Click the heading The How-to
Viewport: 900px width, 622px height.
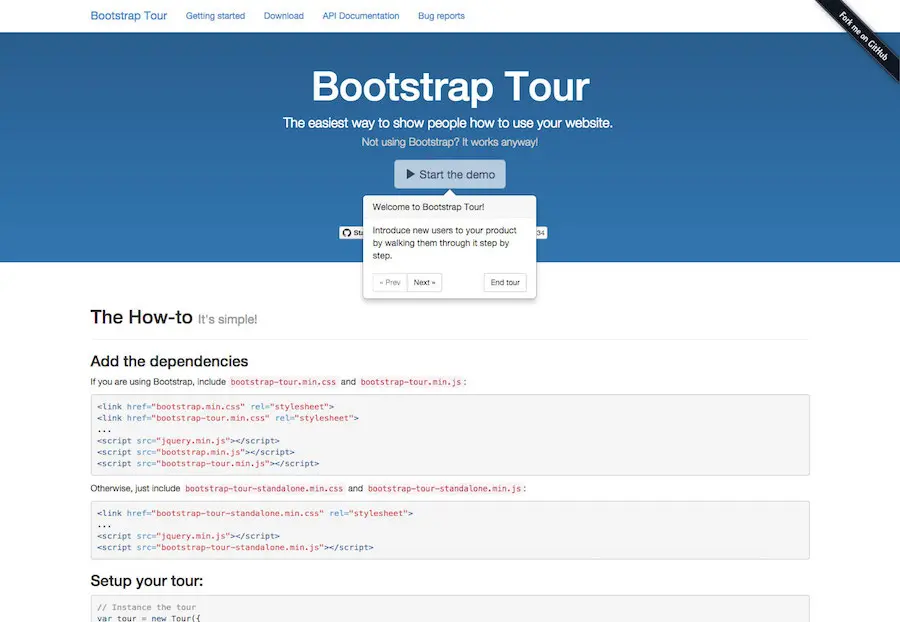point(138,317)
